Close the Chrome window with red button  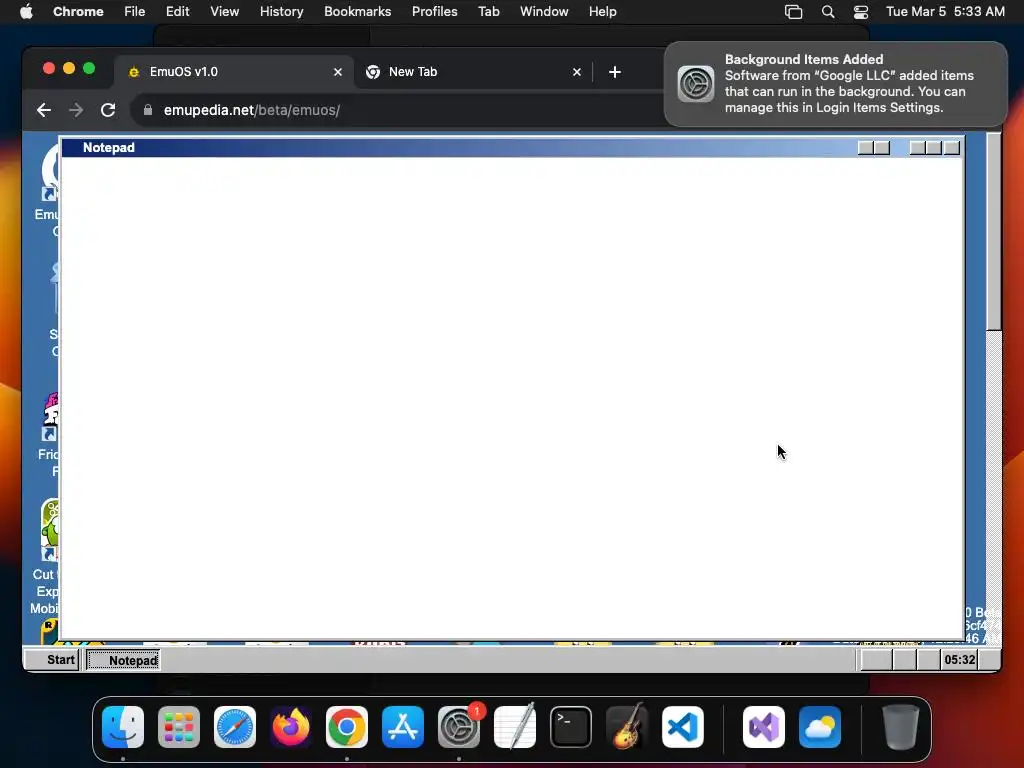[48, 69]
